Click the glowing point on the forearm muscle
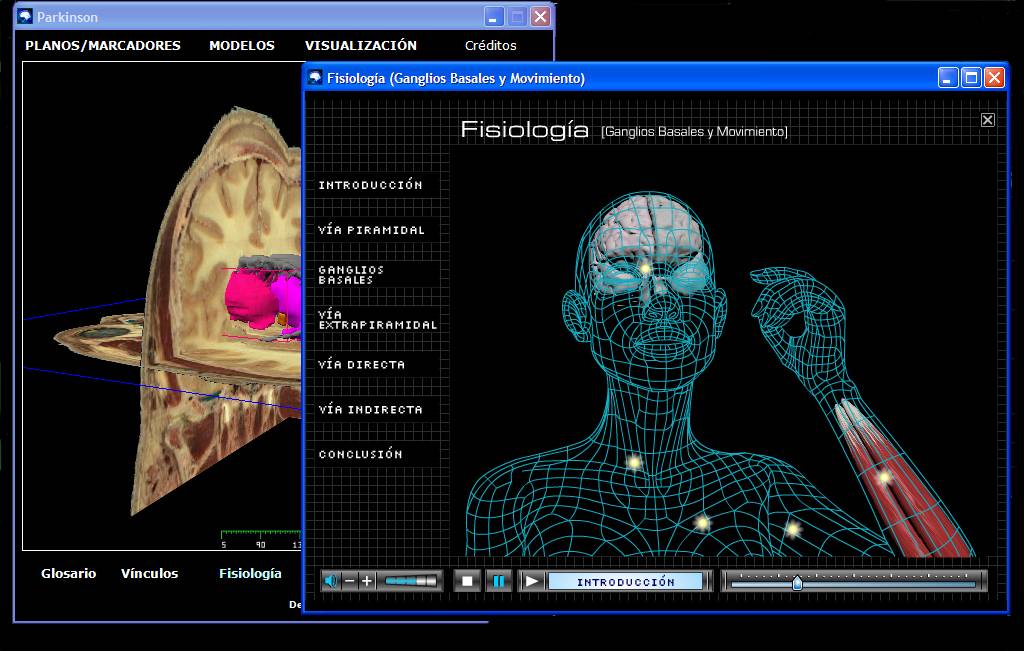This screenshot has height=651, width=1024. [x=884, y=478]
